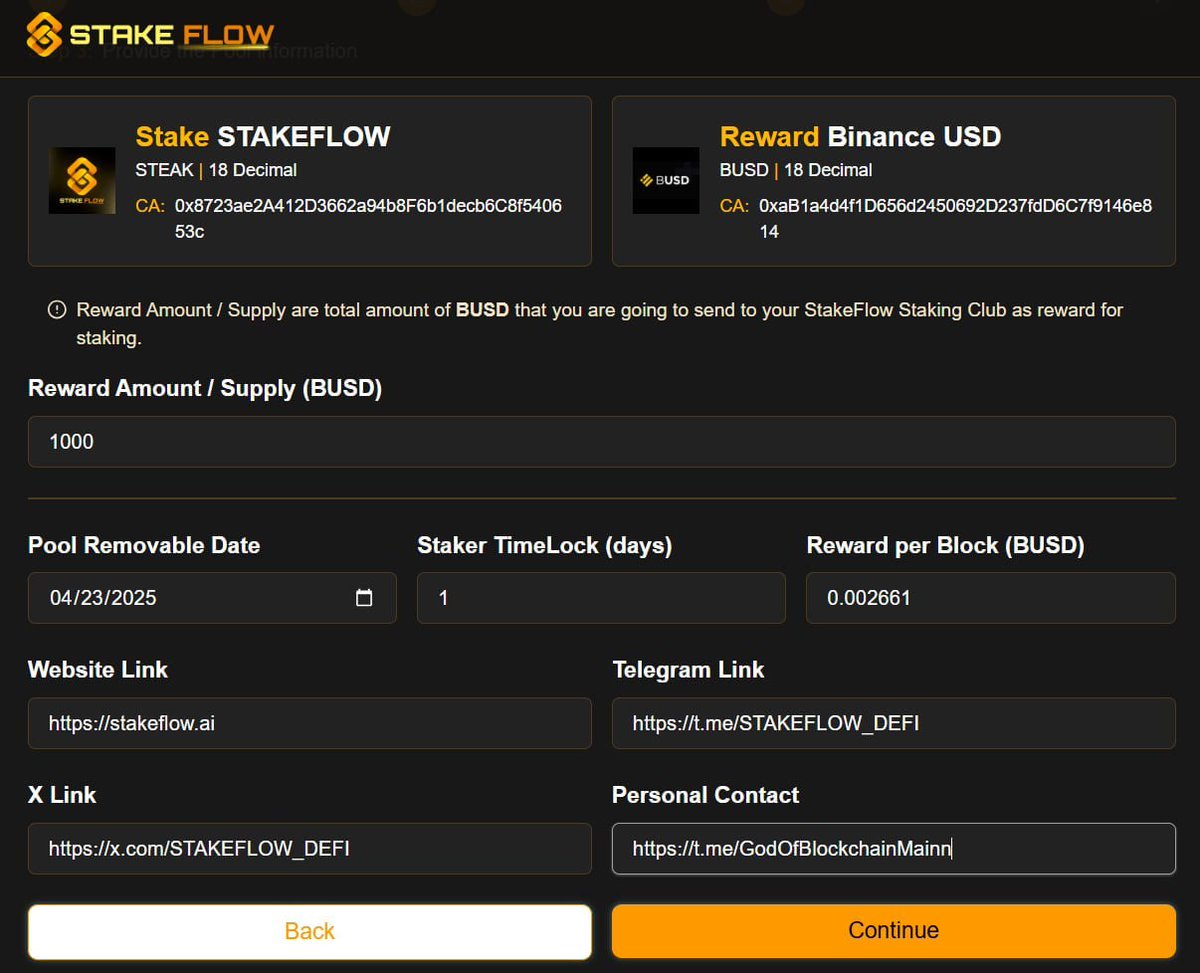Focus the Personal Contact input
The image size is (1200, 973).
[x=894, y=849]
